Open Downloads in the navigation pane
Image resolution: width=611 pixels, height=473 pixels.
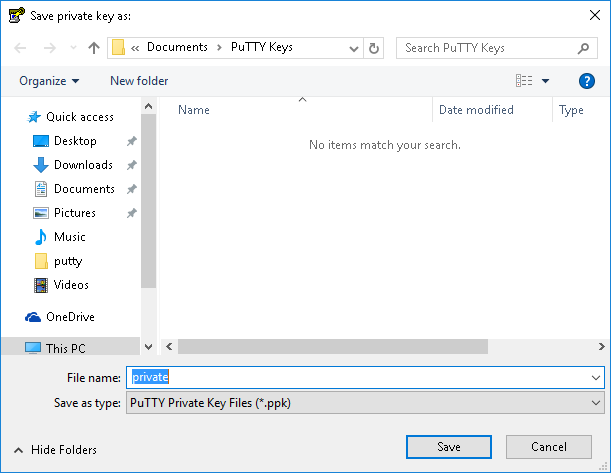coord(73,165)
